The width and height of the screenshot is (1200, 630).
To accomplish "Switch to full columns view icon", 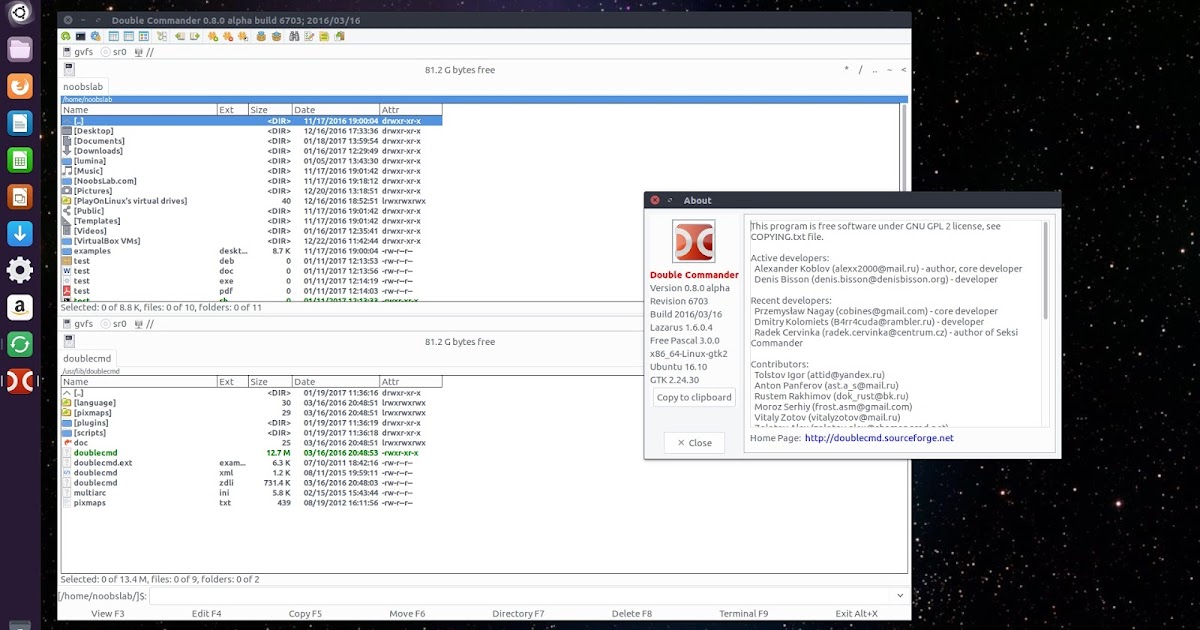I will coord(129,36).
